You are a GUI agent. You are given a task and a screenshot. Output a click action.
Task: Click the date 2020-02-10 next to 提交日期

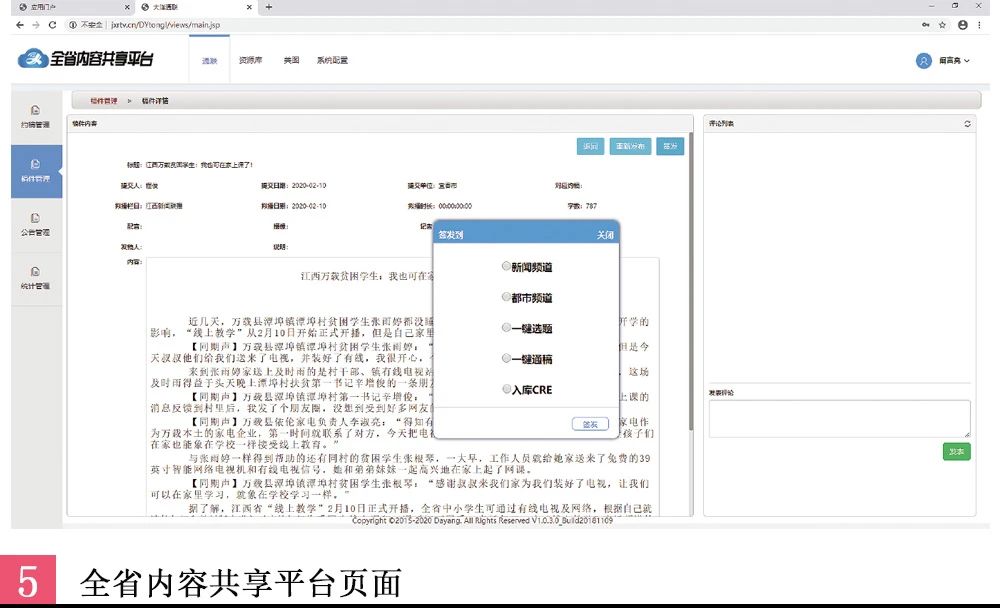tap(309, 186)
